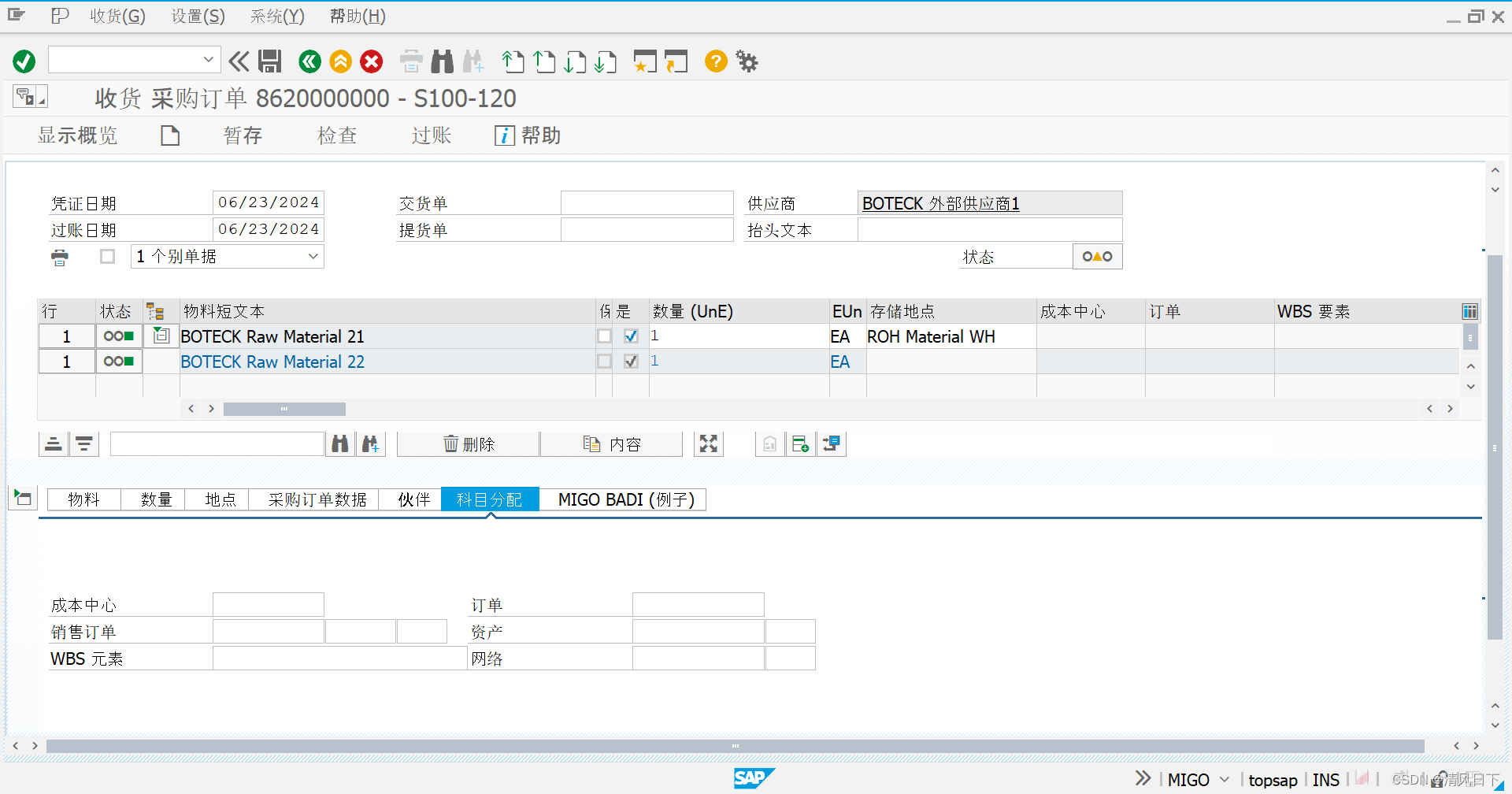Viewport: 1512px width, 794px height.
Task: Click the right vertical scrollbar thumb
Action: point(1495,447)
